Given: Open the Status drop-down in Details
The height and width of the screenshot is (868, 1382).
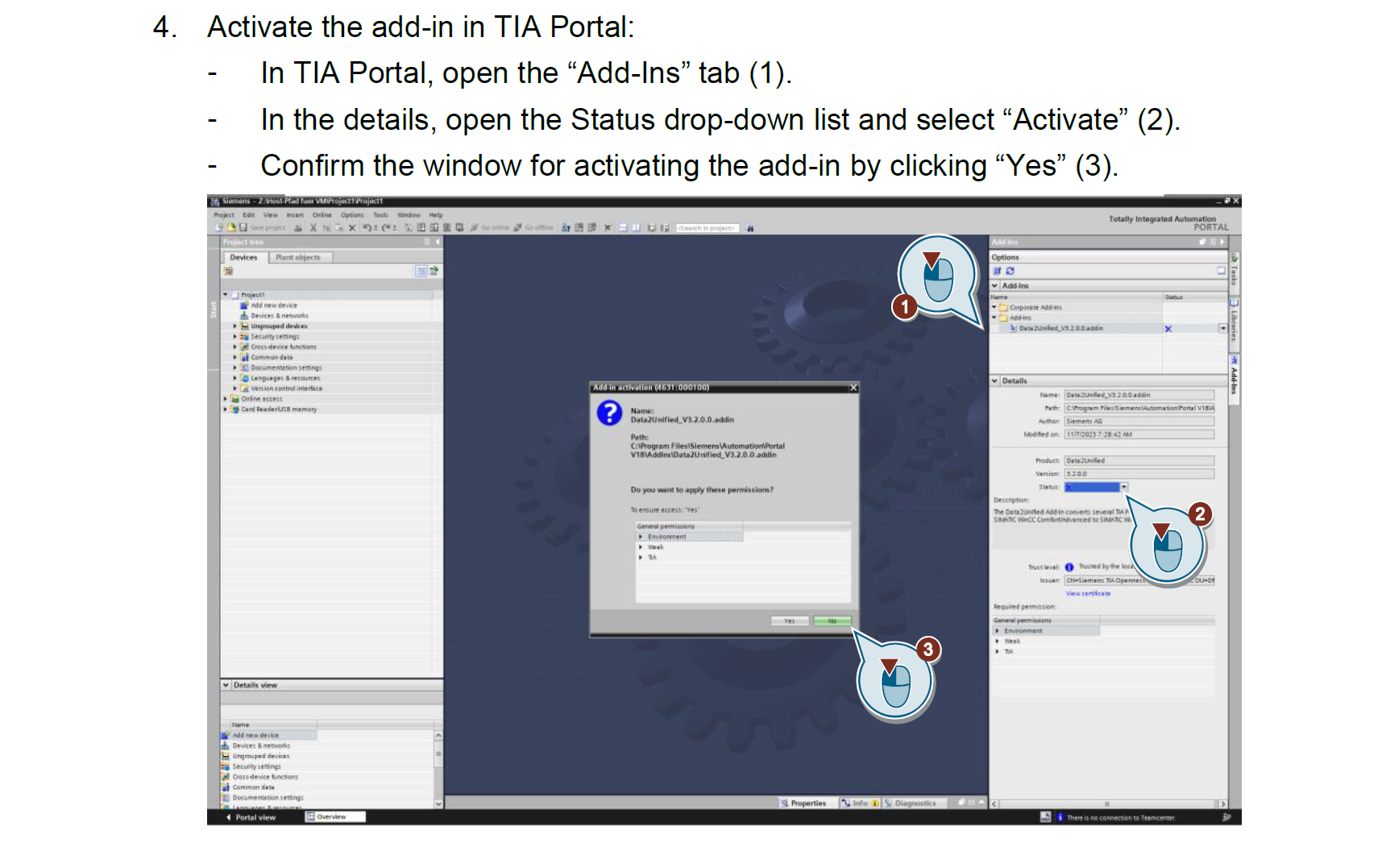Looking at the screenshot, I should (1124, 487).
